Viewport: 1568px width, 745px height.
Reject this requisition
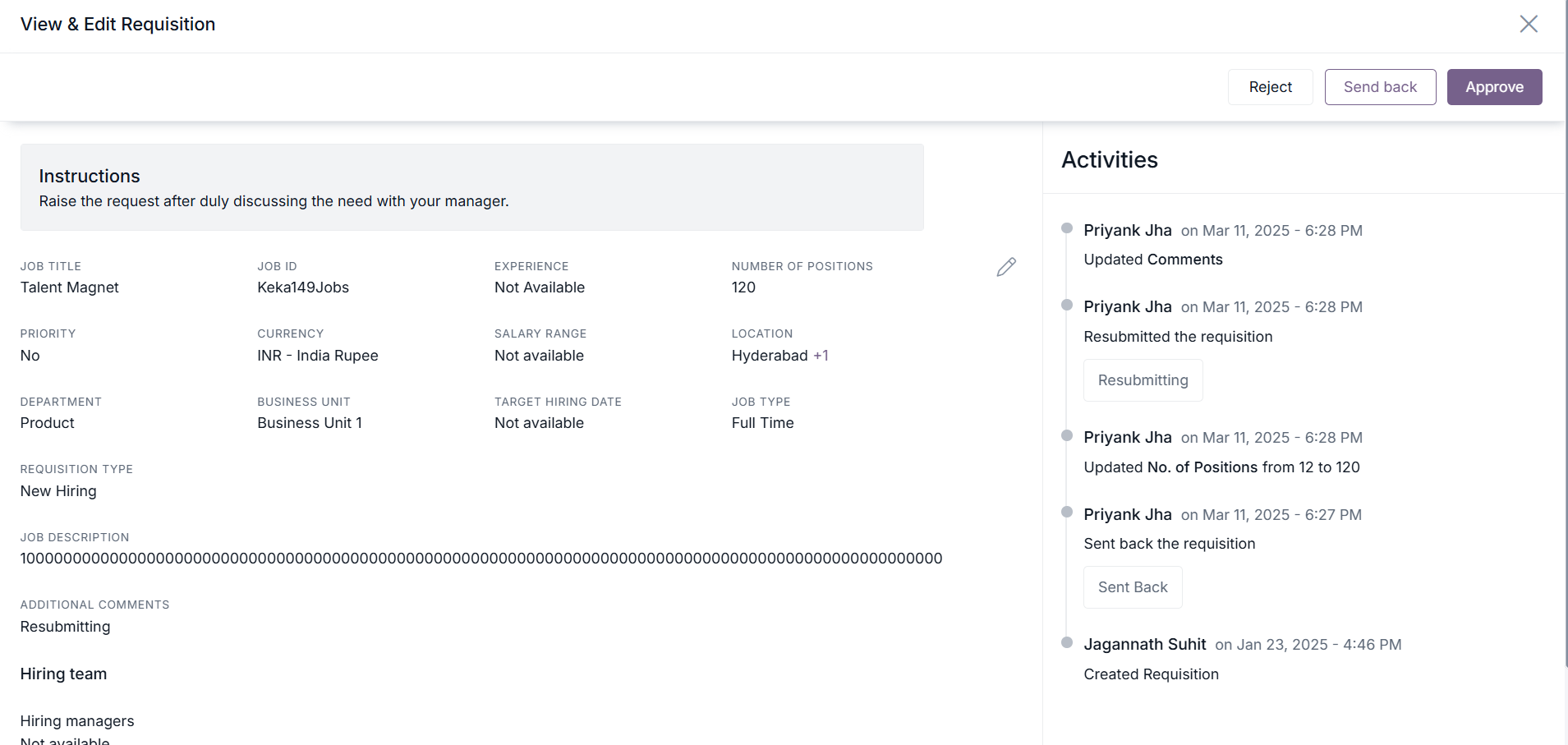[x=1270, y=87]
